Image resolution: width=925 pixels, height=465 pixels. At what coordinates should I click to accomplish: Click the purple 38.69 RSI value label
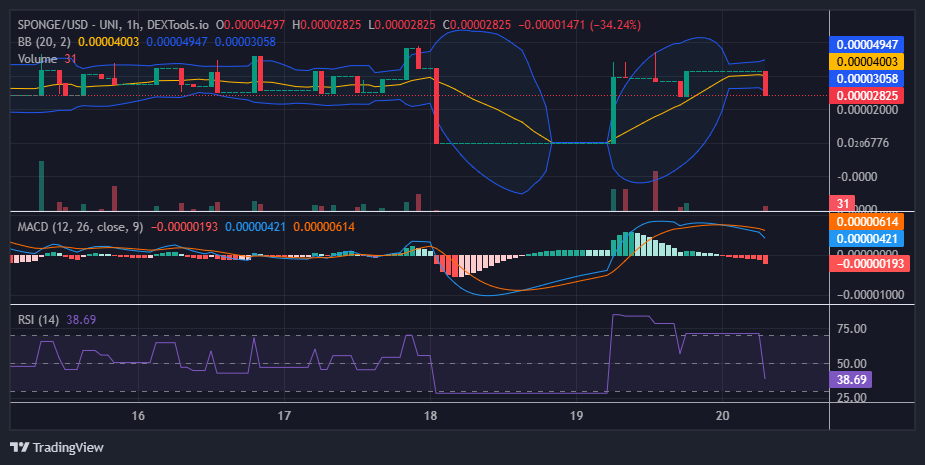851,379
